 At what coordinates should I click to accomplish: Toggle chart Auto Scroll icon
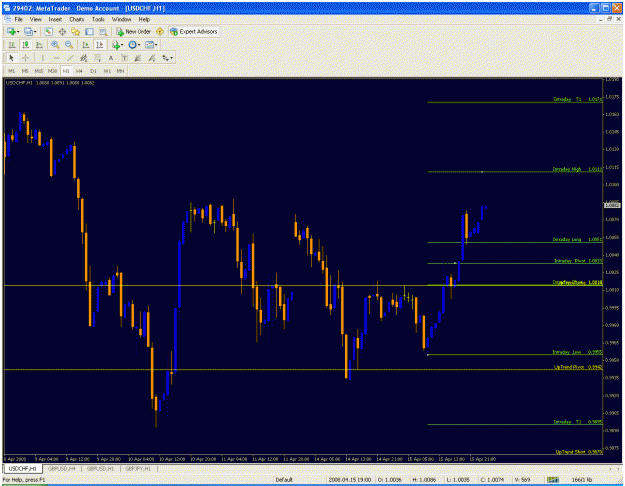[x=85, y=45]
